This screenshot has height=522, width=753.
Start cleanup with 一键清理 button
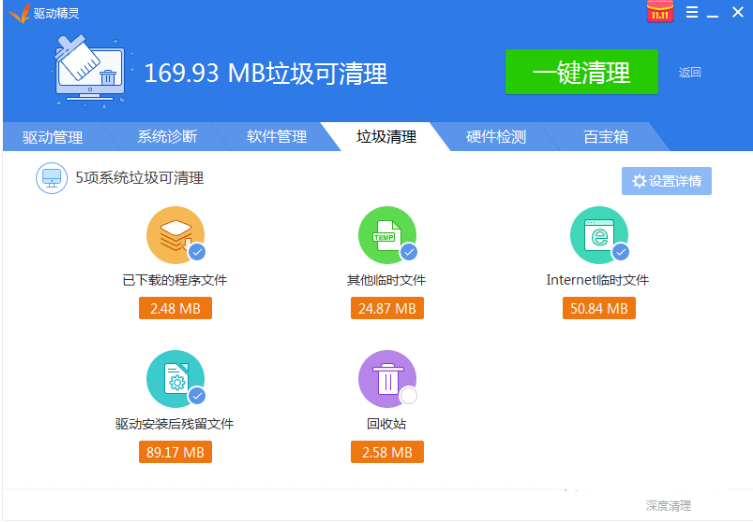coord(582,72)
